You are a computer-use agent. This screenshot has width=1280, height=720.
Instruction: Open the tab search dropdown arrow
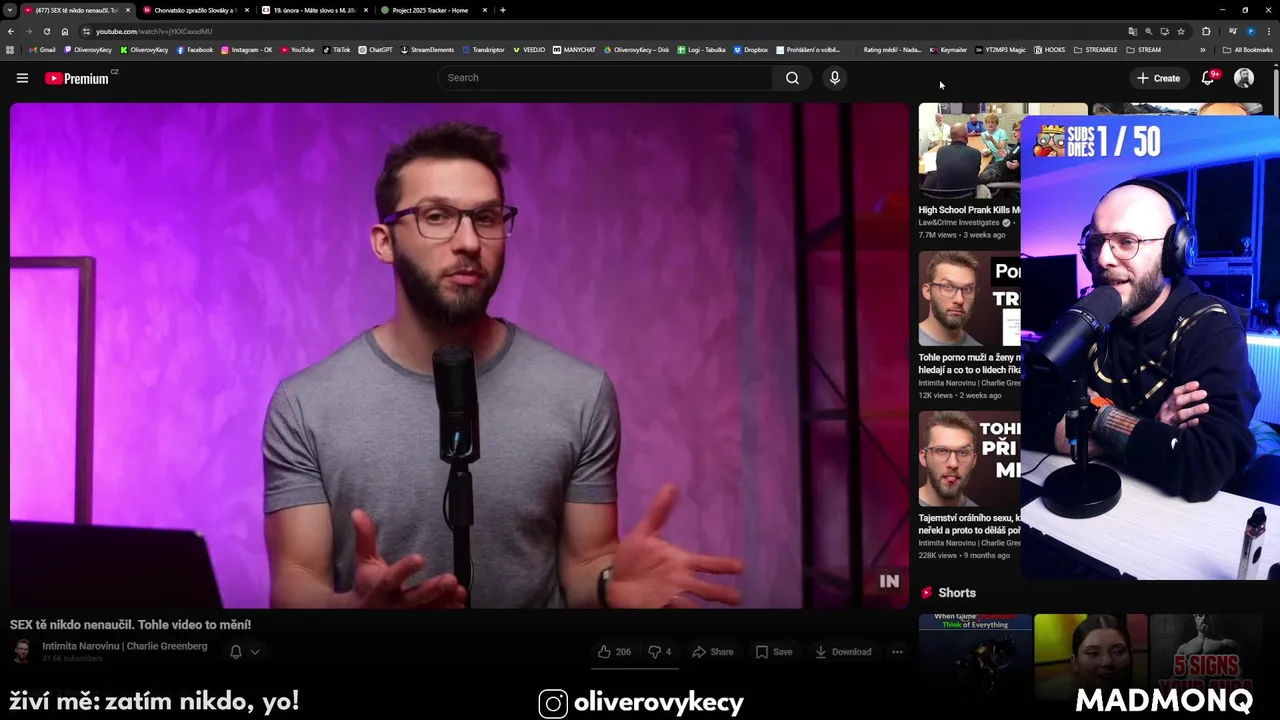[x=9, y=10]
